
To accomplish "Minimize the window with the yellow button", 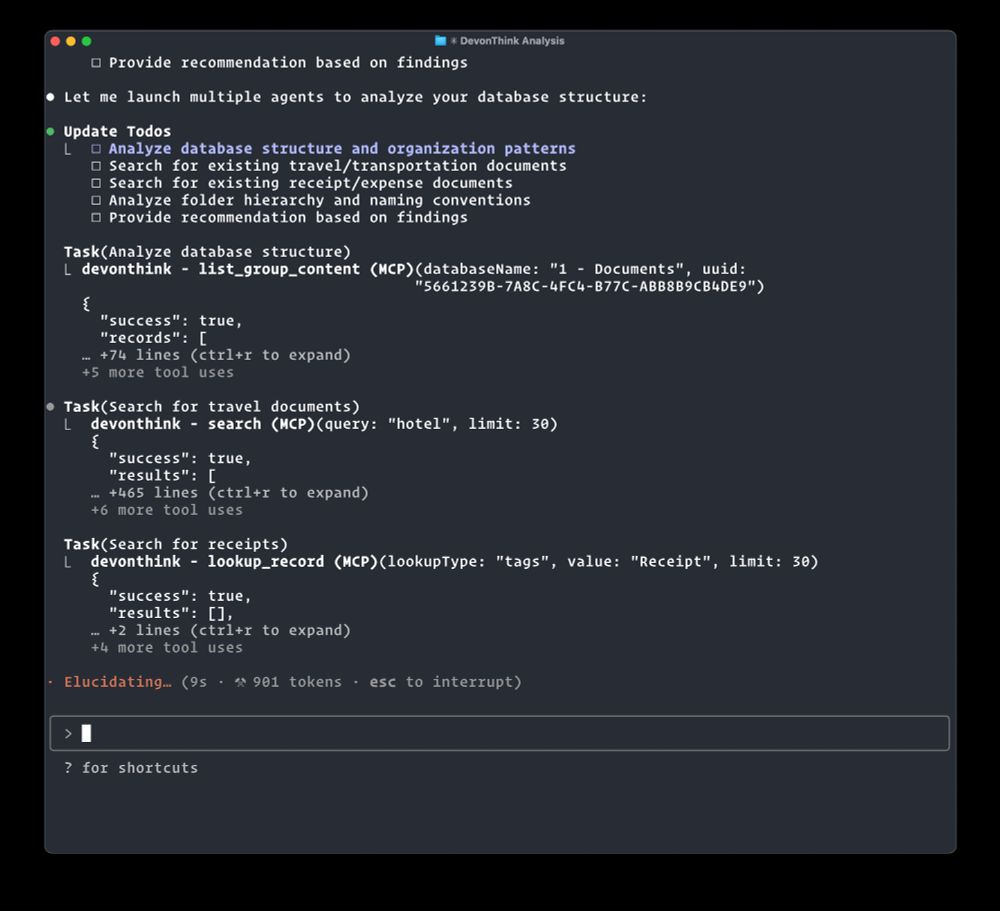I will coord(71,41).
